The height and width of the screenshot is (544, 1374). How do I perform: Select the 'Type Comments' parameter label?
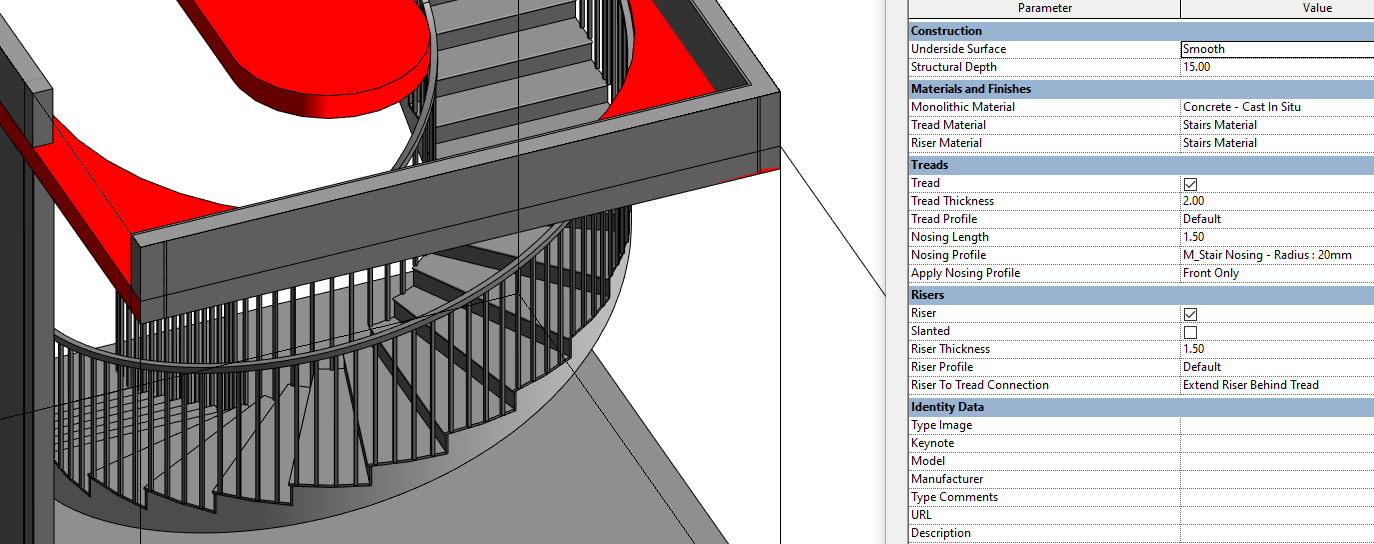954,497
